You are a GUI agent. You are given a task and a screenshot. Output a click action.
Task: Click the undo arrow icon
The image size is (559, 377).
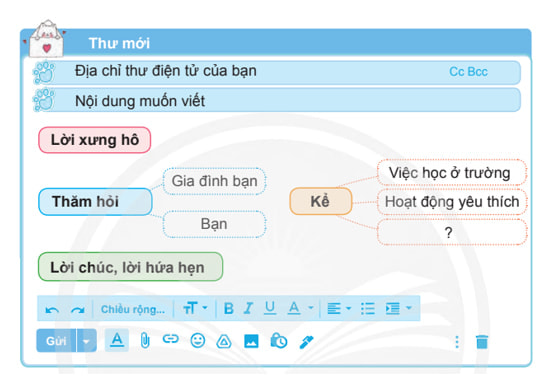tap(52, 309)
